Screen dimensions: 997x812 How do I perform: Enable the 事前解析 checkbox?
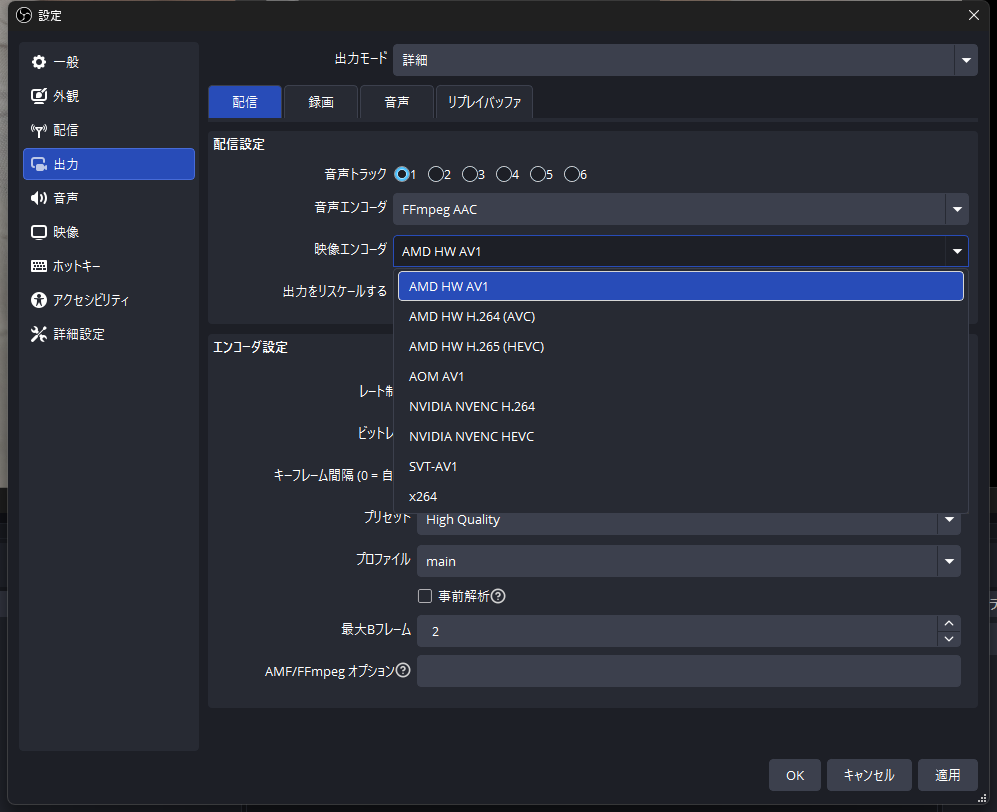(x=425, y=596)
